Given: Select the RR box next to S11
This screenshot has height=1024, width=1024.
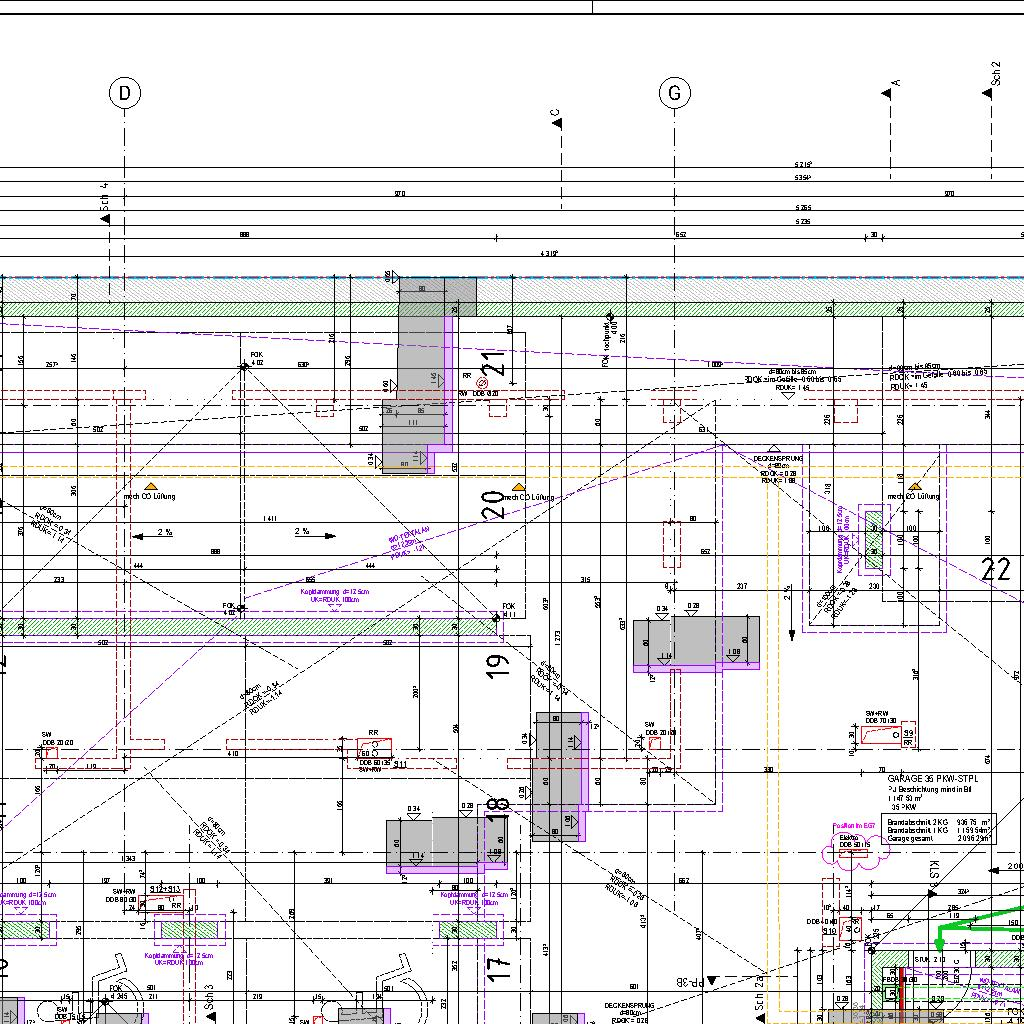Looking at the screenshot, I should (x=374, y=749).
